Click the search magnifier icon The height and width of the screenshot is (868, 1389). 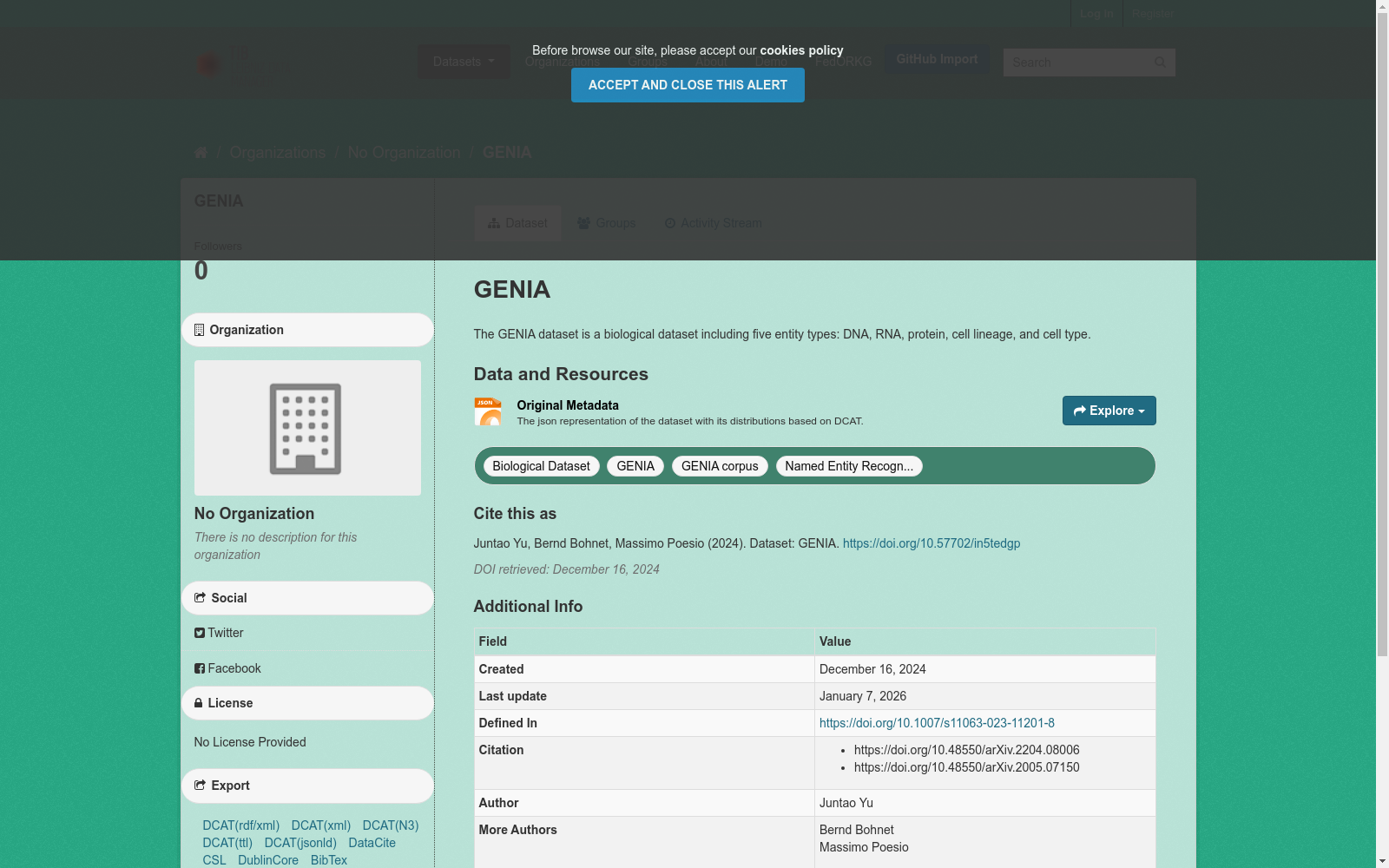click(1161, 62)
